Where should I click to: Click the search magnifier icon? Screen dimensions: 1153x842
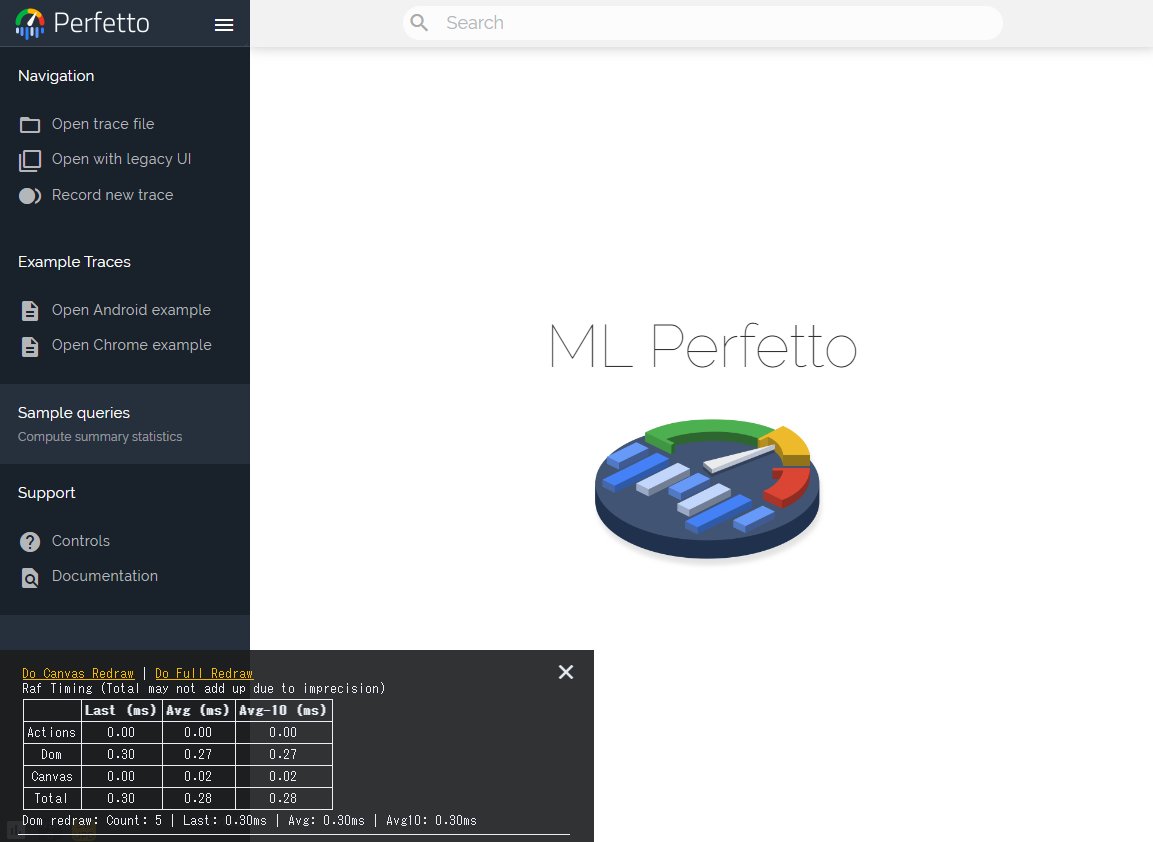coord(419,23)
